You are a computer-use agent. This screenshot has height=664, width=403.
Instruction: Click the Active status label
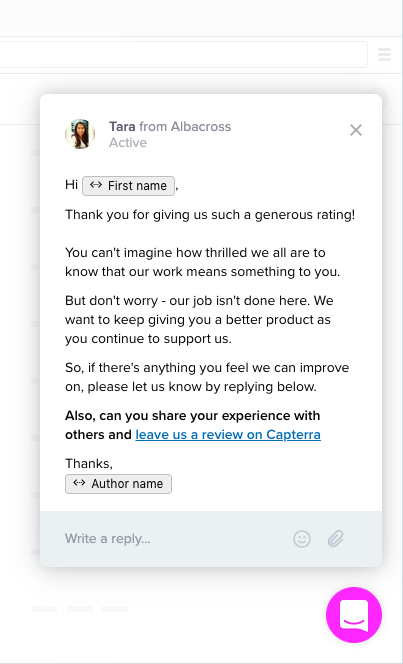pos(128,143)
